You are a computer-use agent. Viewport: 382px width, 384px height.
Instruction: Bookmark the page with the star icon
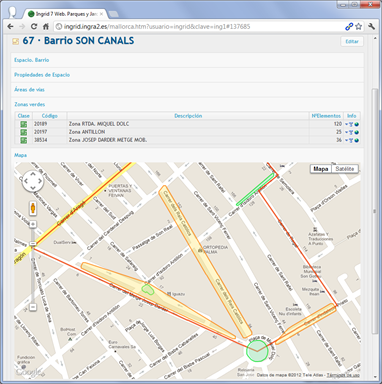(x=358, y=26)
